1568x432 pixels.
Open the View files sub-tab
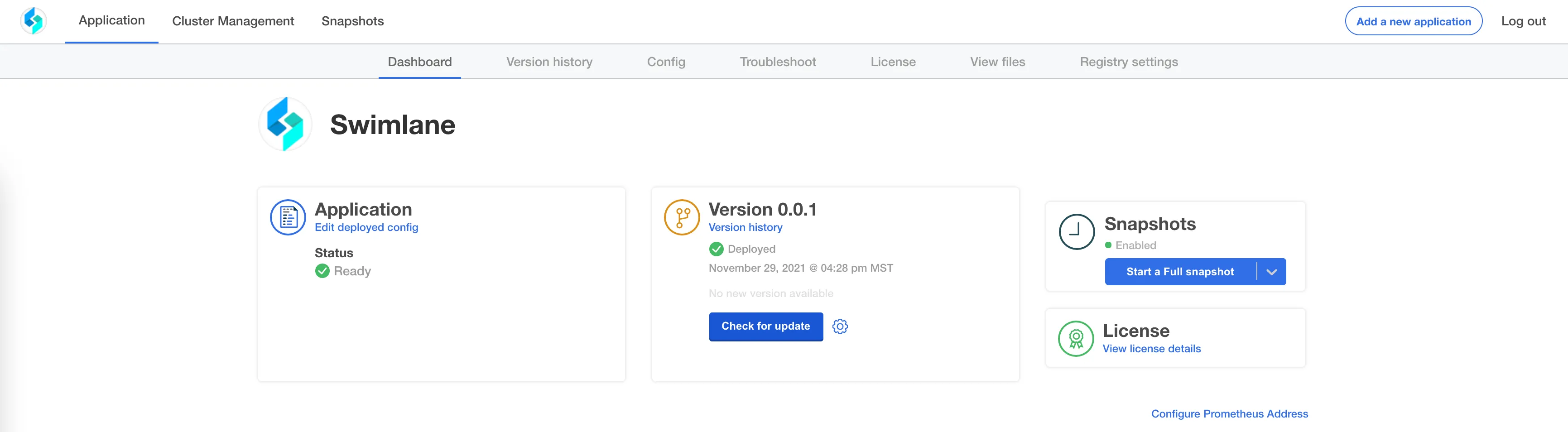(x=998, y=62)
